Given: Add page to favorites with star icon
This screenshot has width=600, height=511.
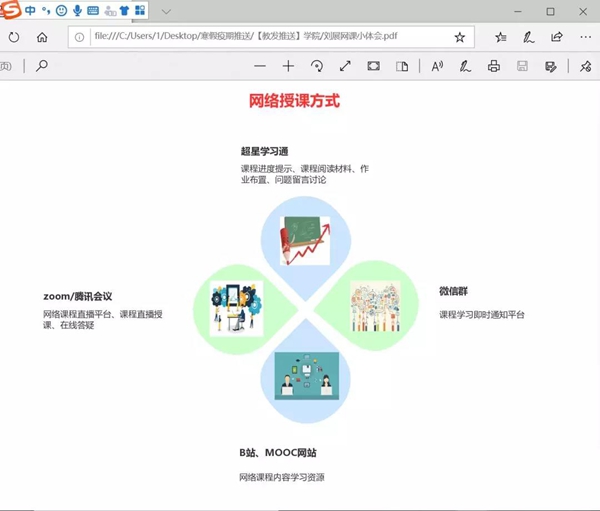Looking at the screenshot, I should coord(460,37).
